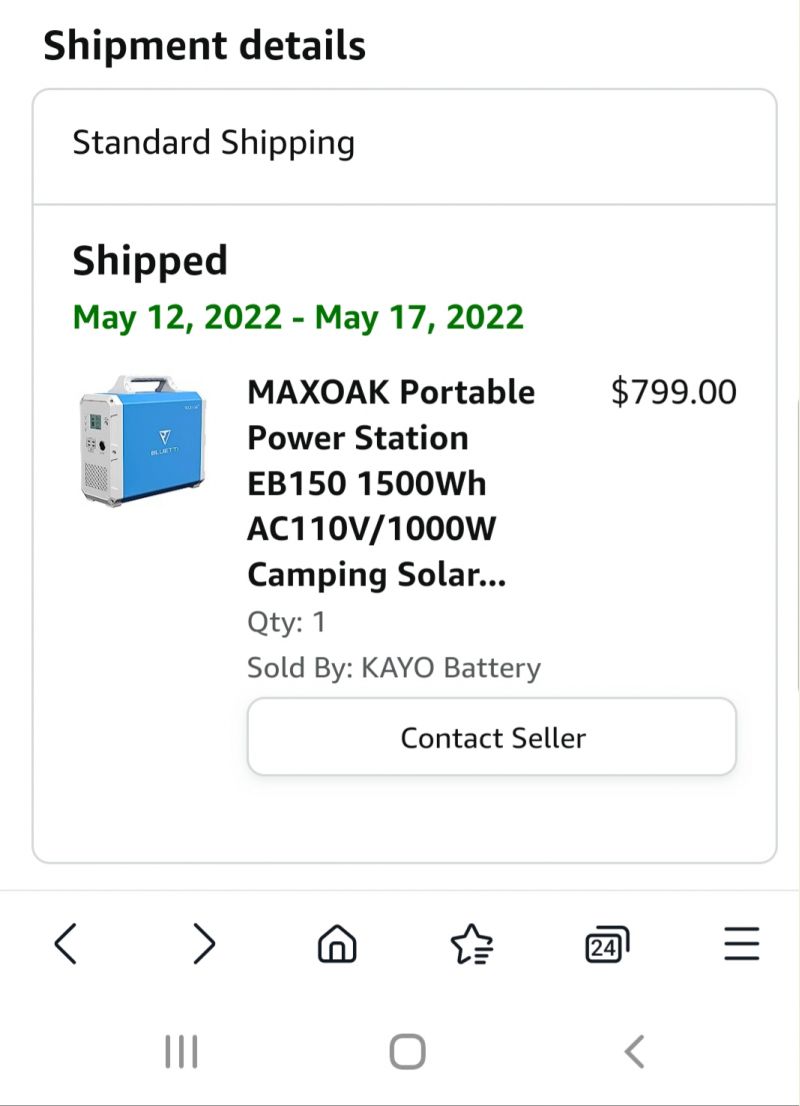This screenshot has width=800, height=1106.
Task: Tap the Android system back button
Action: coord(634,1052)
